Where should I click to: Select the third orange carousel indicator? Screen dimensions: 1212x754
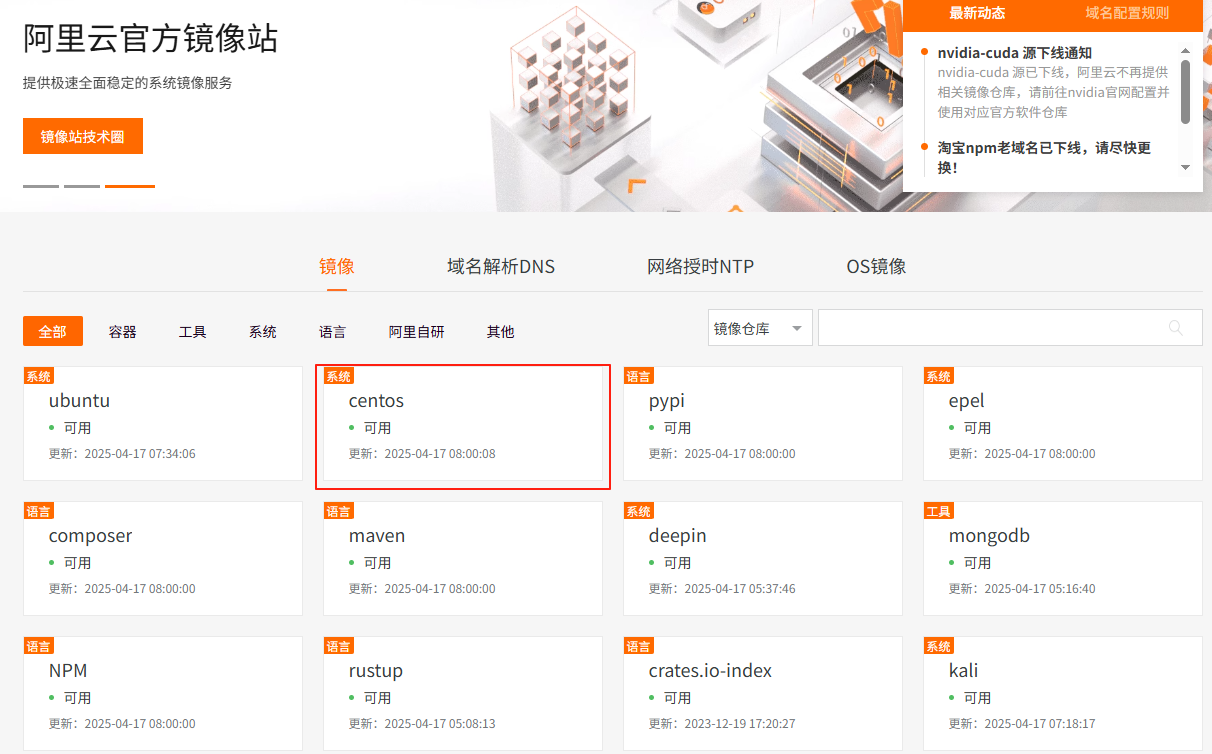point(130,186)
